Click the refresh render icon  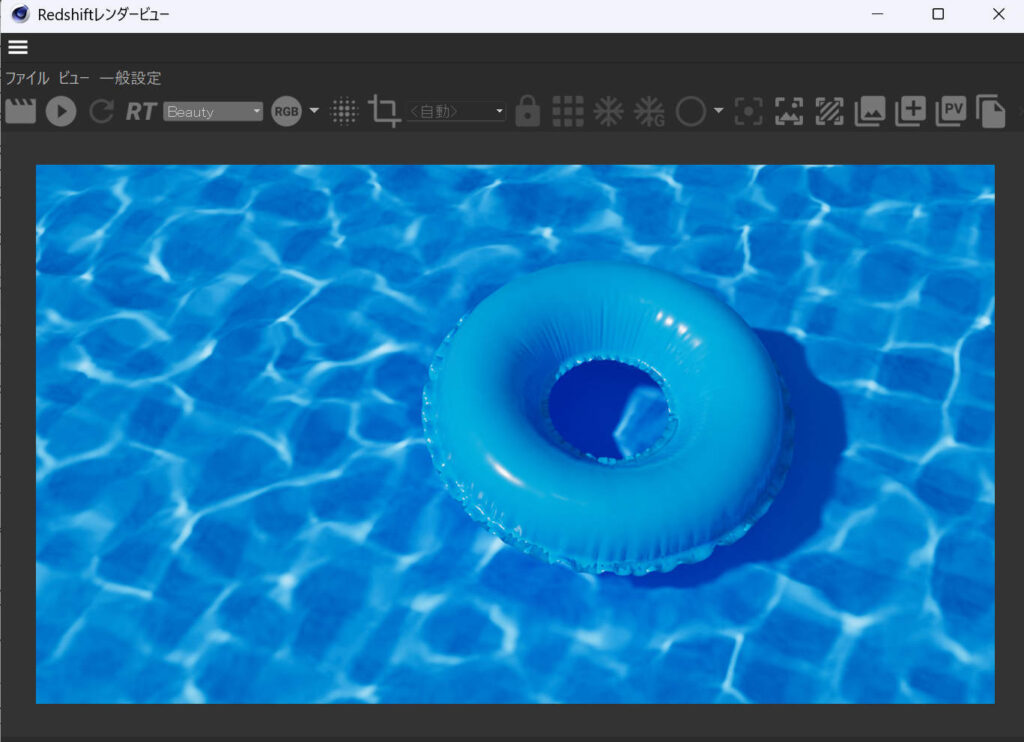pos(101,111)
